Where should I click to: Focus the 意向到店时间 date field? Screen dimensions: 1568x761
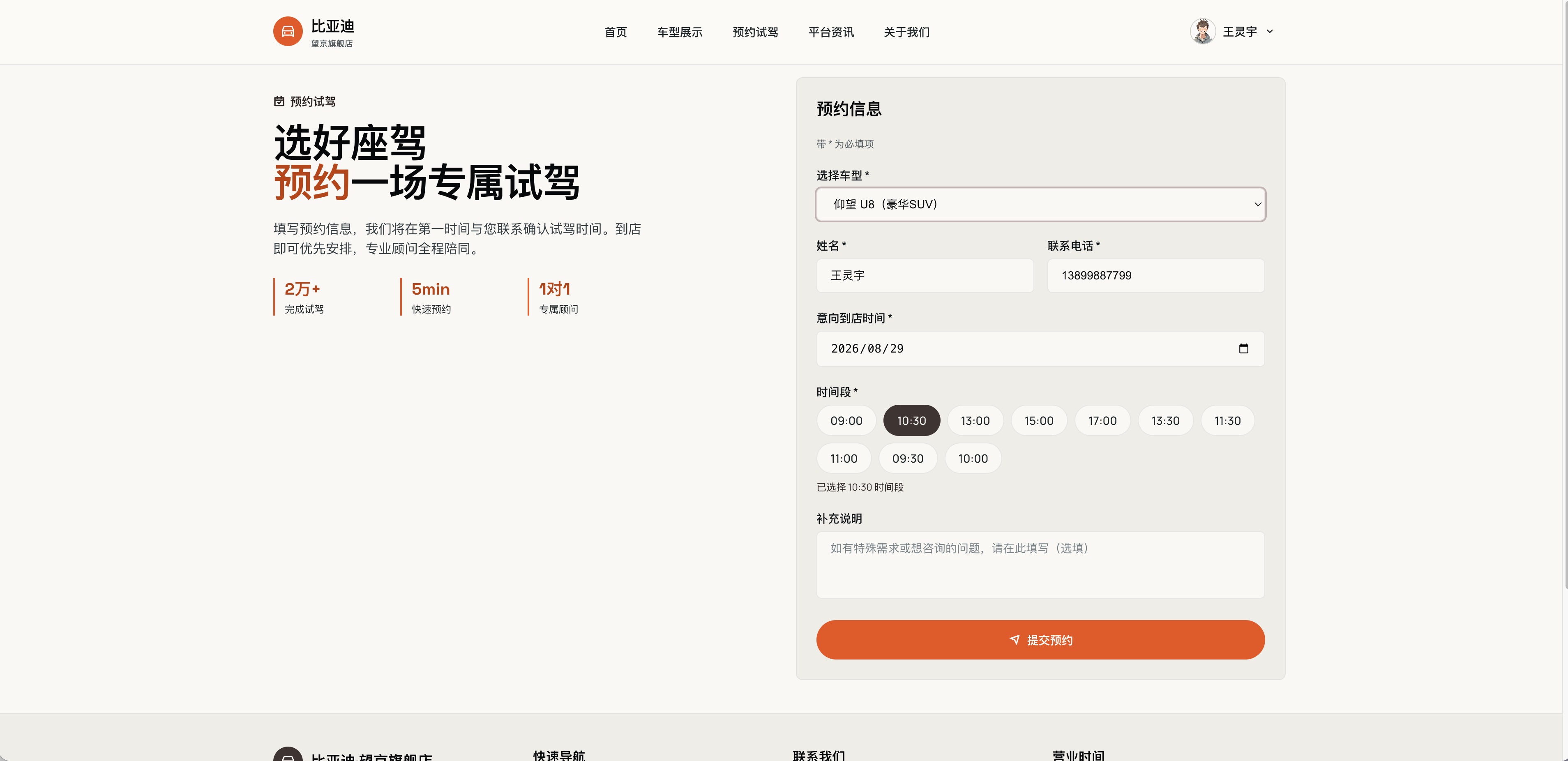coord(1040,349)
